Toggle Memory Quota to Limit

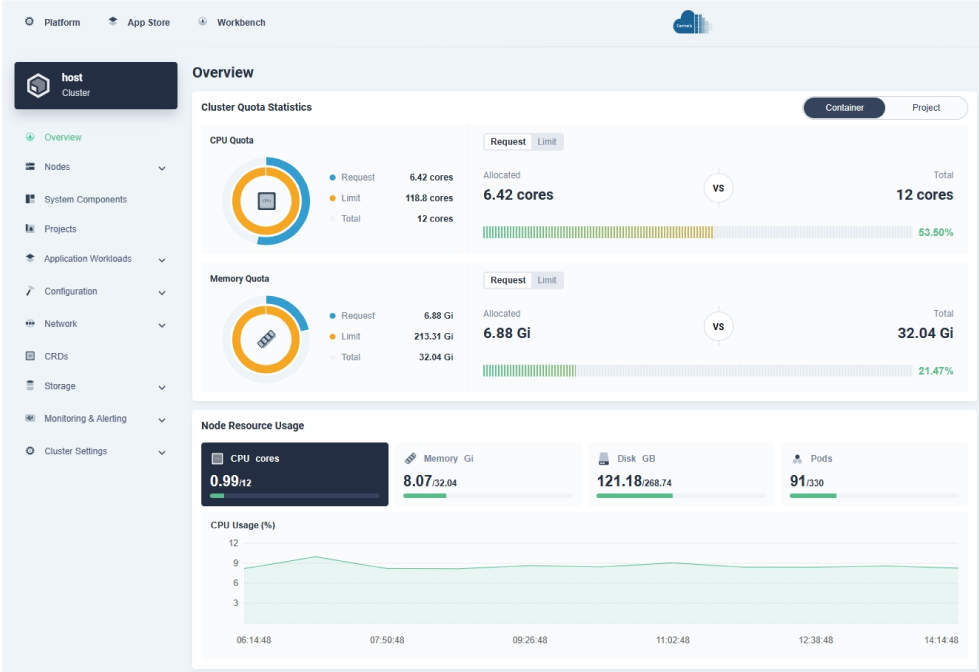coord(547,280)
